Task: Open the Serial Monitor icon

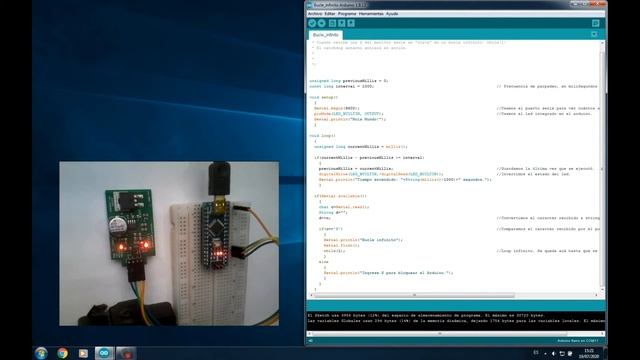Action: click(x=596, y=23)
